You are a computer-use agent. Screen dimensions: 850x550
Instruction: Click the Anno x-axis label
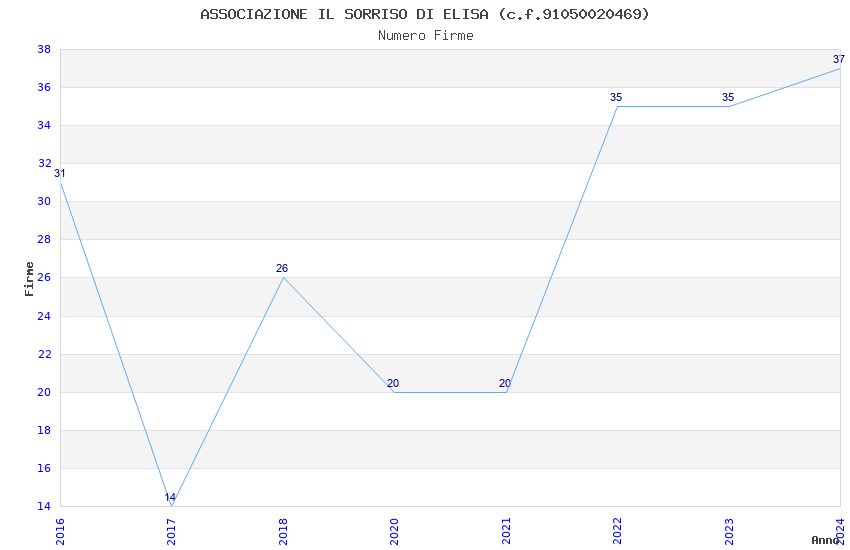pyautogui.click(x=825, y=540)
